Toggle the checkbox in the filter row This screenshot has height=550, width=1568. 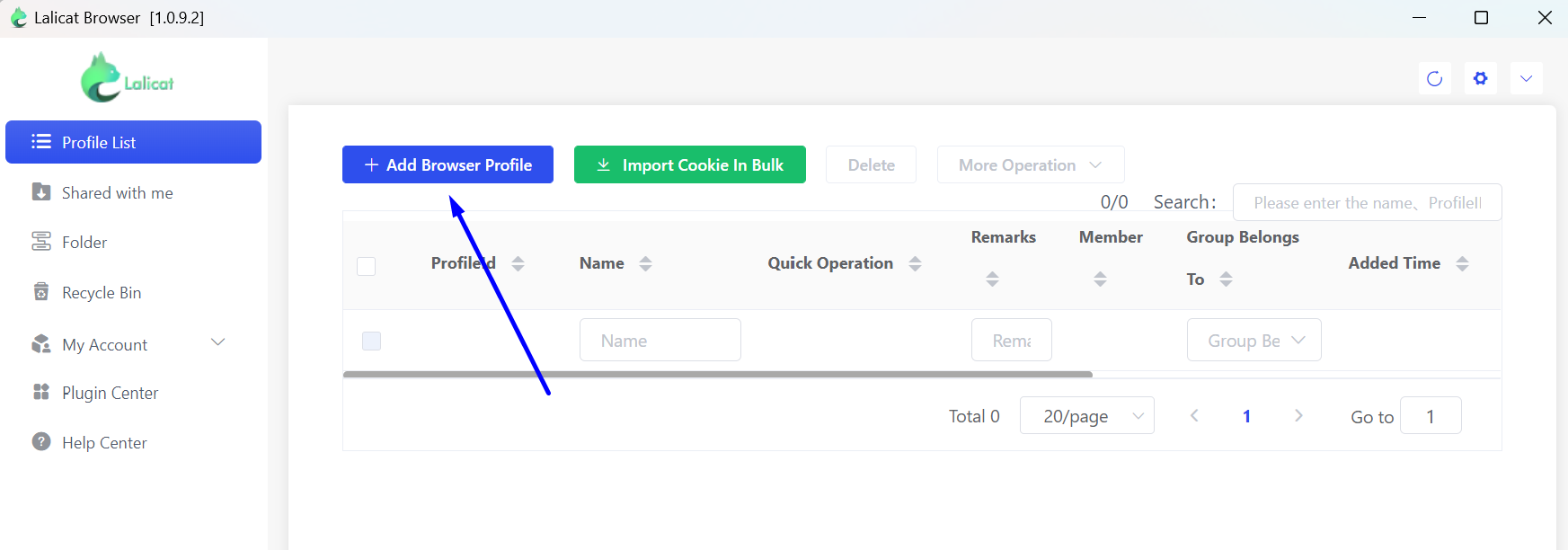click(x=371, y=341)
